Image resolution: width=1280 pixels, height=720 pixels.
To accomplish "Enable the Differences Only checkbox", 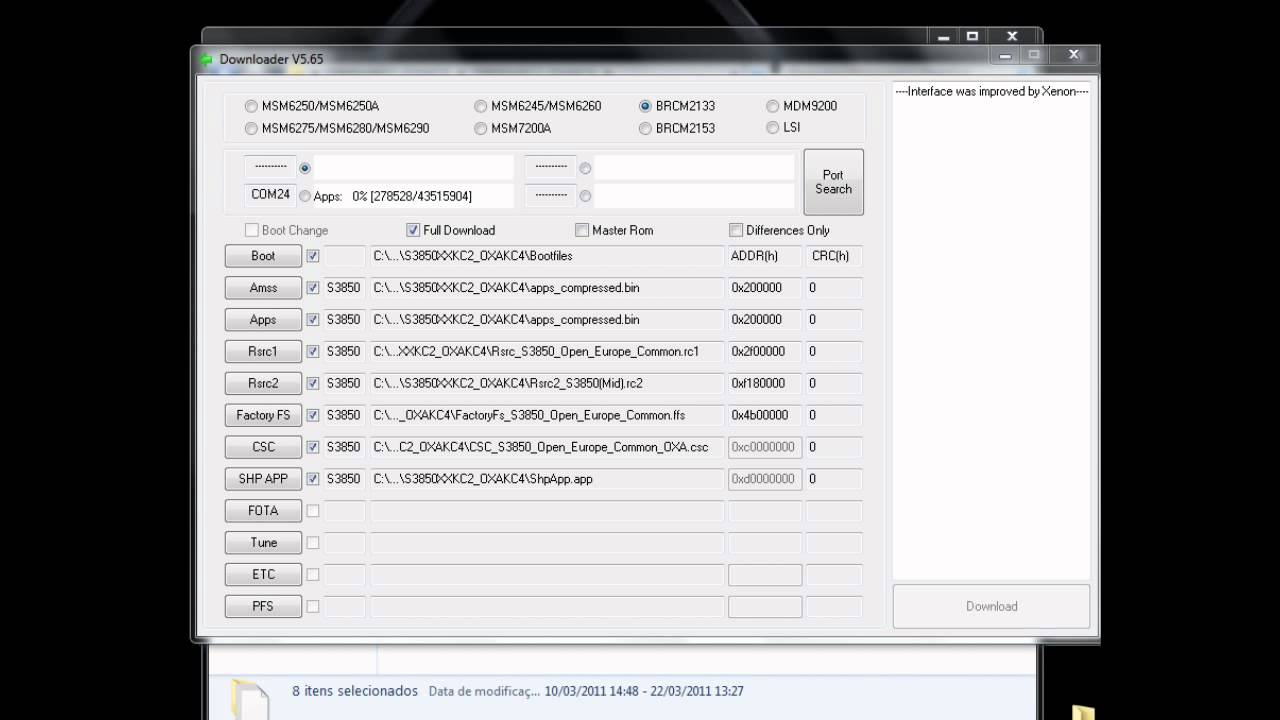I will pos(736,230).
